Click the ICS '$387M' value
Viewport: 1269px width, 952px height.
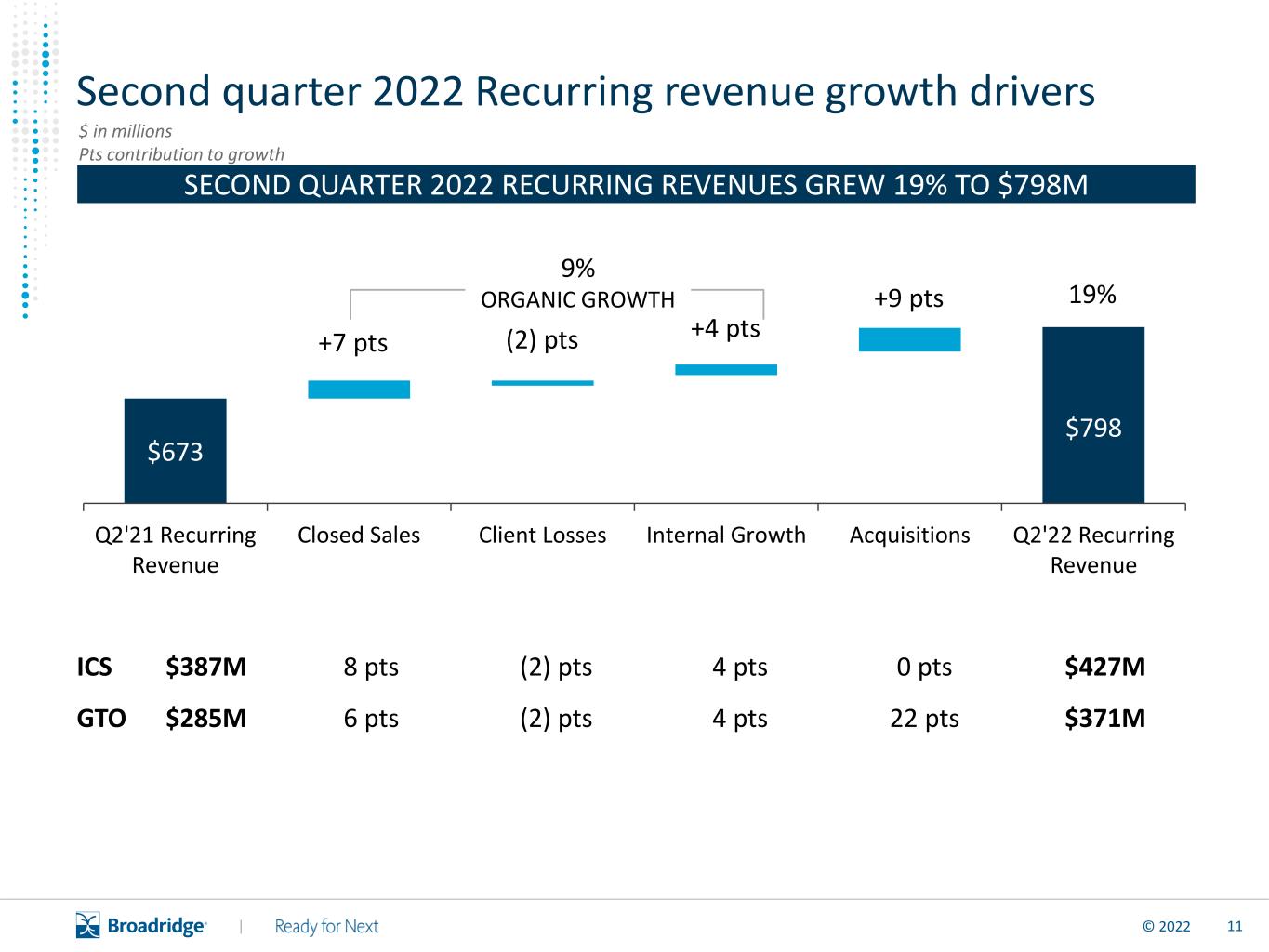click(206, 667)
